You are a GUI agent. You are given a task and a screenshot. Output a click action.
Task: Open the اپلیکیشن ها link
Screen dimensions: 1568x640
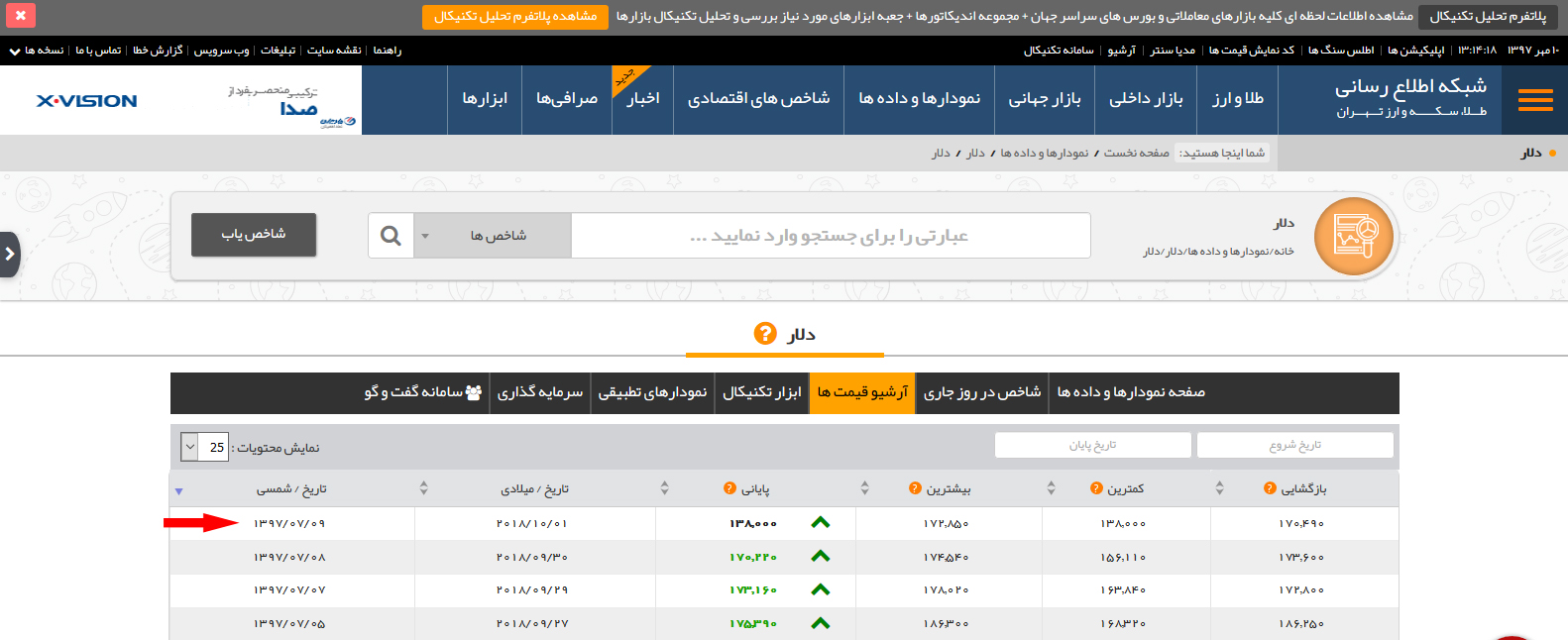coord(1415,51)
